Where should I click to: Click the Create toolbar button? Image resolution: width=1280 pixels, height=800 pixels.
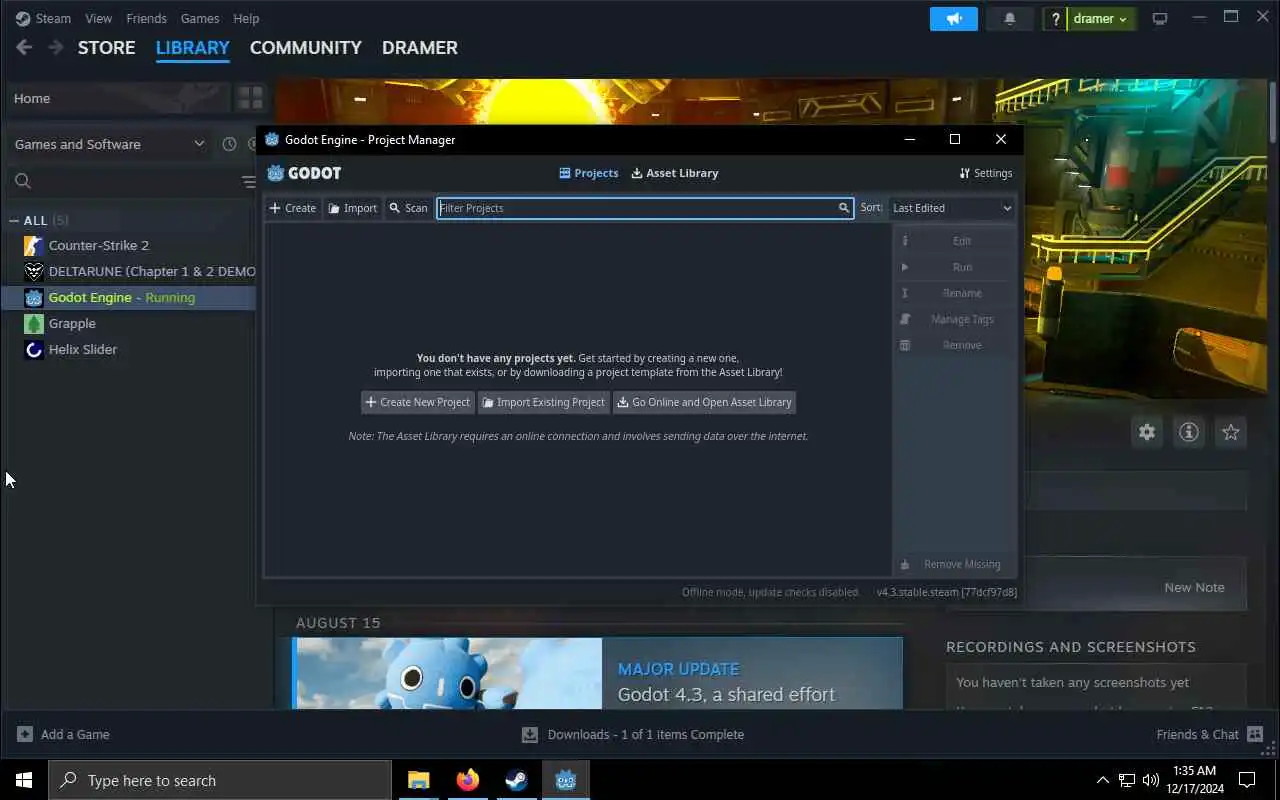point(293,208)
